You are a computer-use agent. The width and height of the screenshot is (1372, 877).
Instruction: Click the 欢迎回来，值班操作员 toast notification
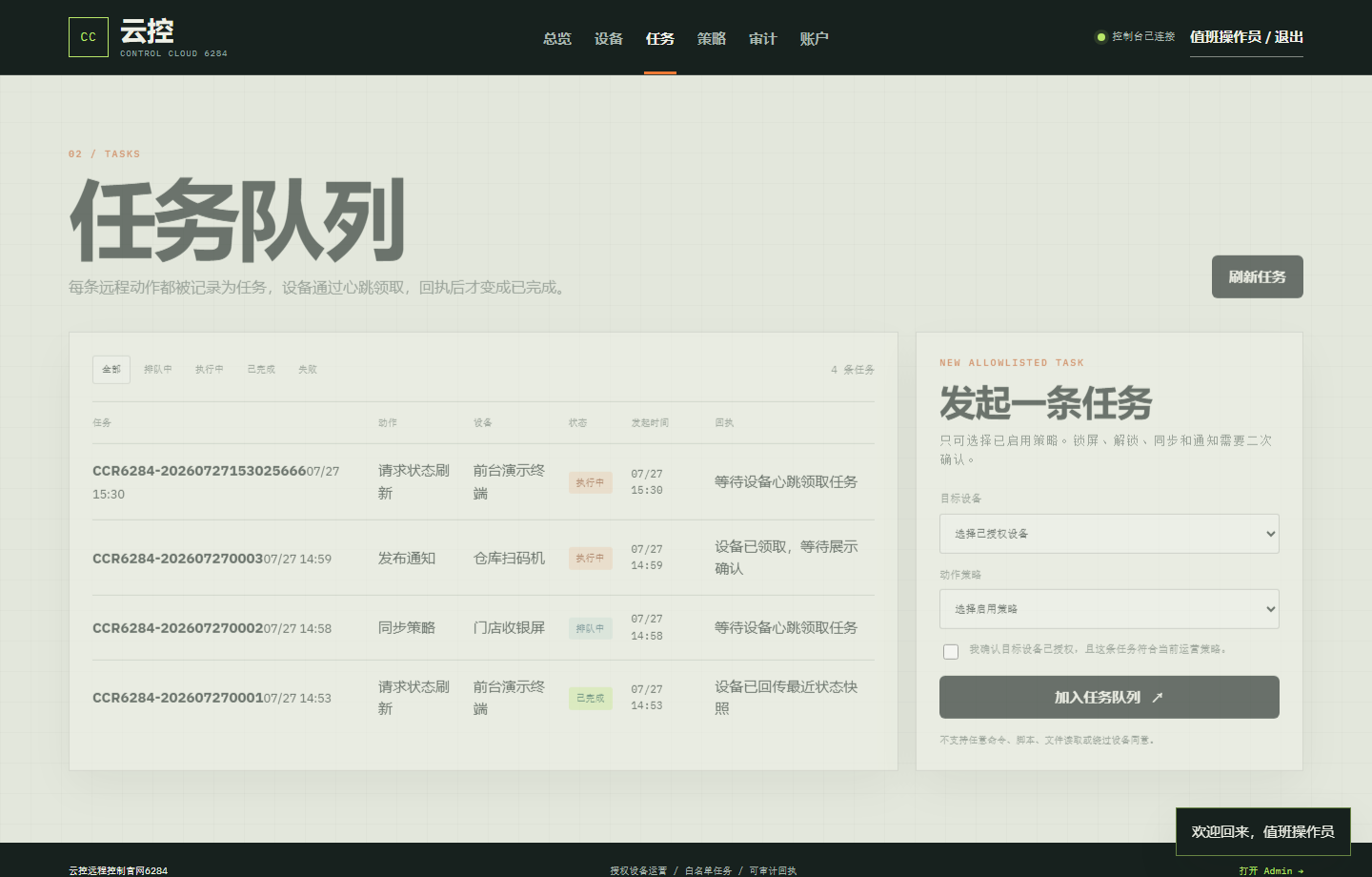click(1262, 832)
